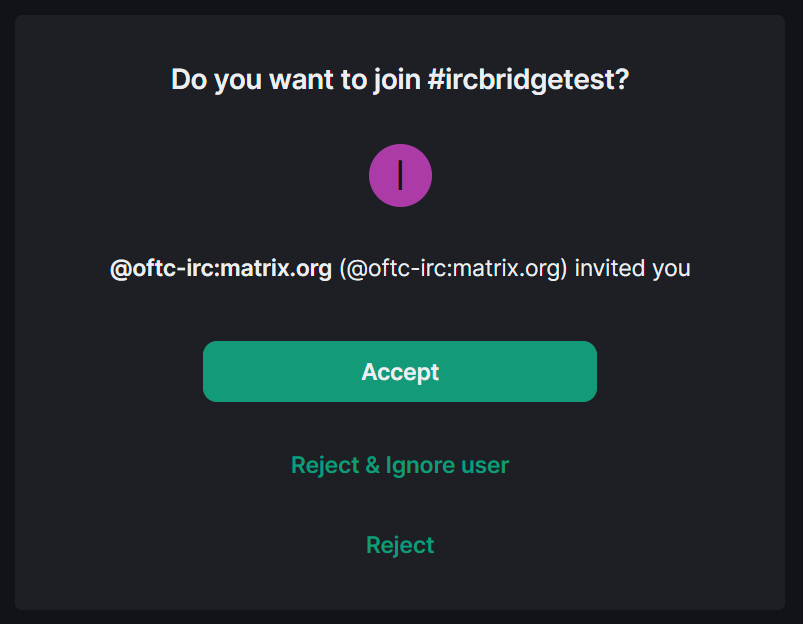The width and height of the screenshot is (803, 624).
Task: Click the purple room avatar circle
Action: pyautogui.click(x=400, y=176)
